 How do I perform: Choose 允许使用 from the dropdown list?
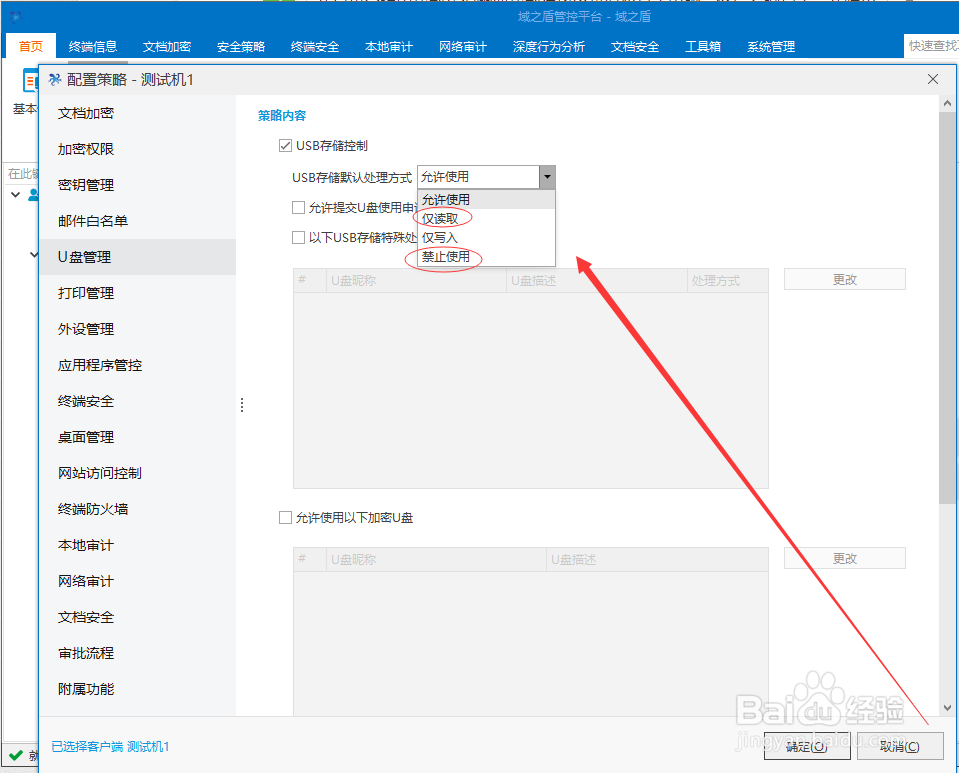tap(486, 199)
